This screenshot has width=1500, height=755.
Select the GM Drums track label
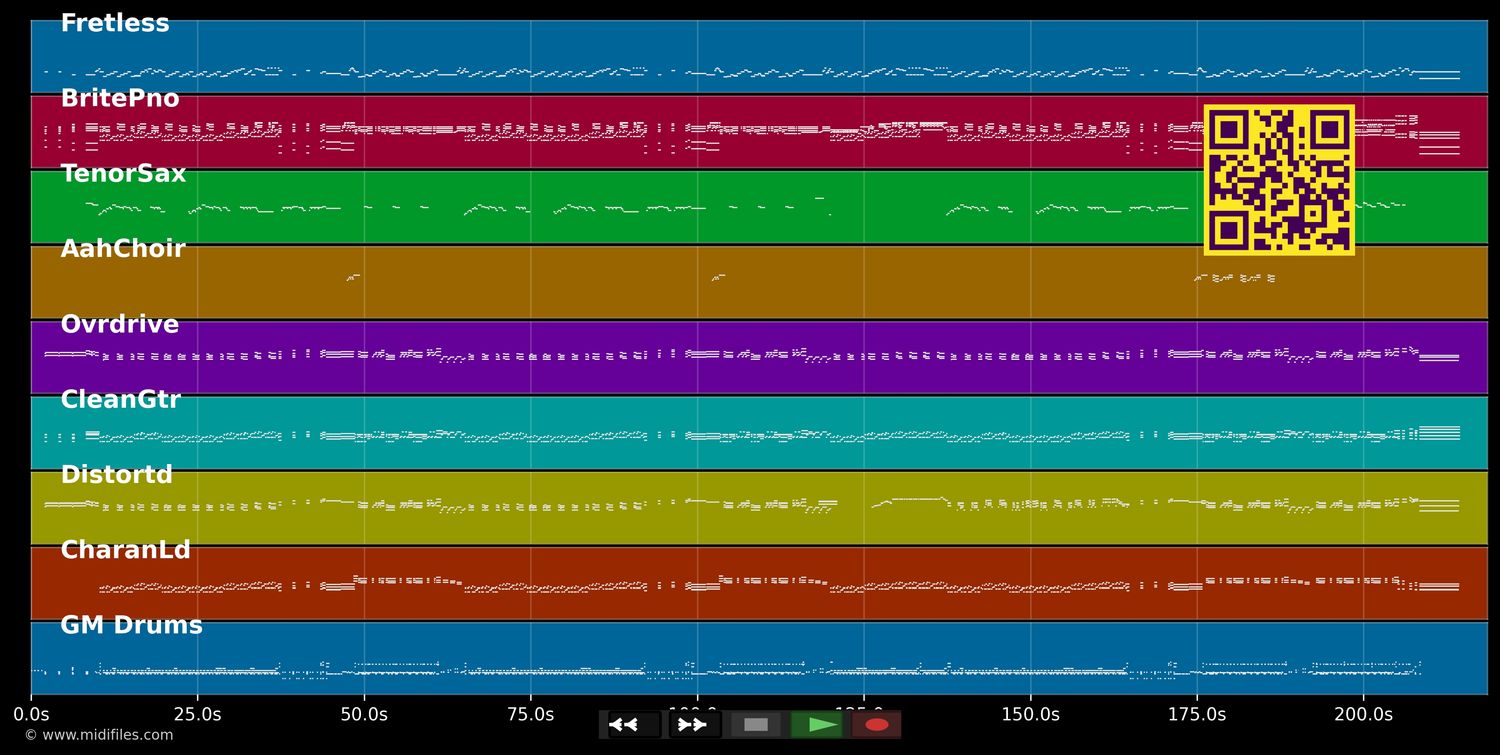(x=131, y=626)
